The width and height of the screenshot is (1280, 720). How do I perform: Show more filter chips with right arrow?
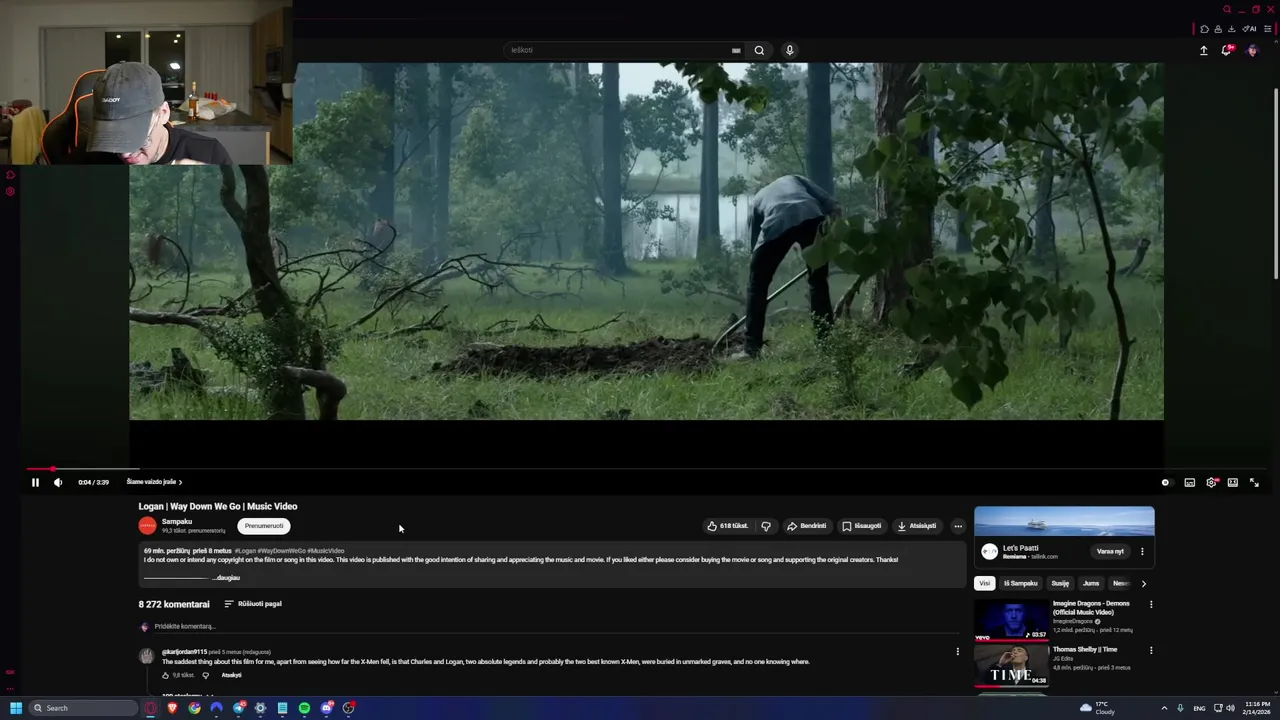pyautogui.click(x=1143, y=583)
